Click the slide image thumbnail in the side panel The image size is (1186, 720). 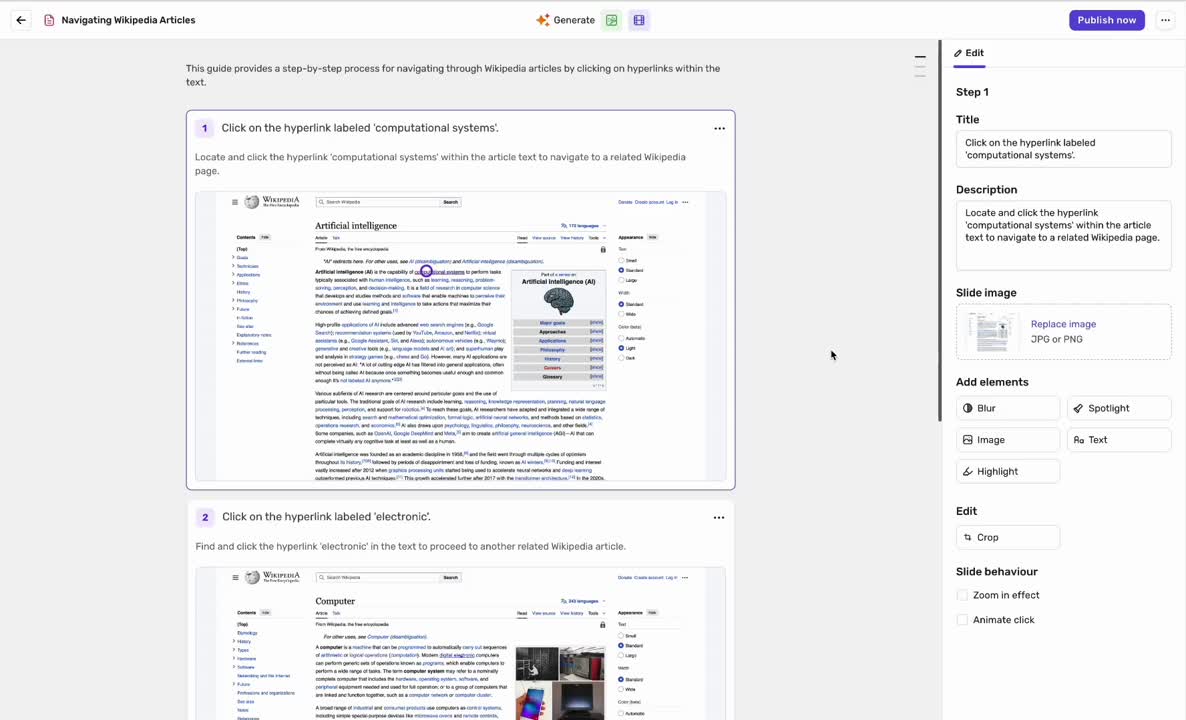992,331
